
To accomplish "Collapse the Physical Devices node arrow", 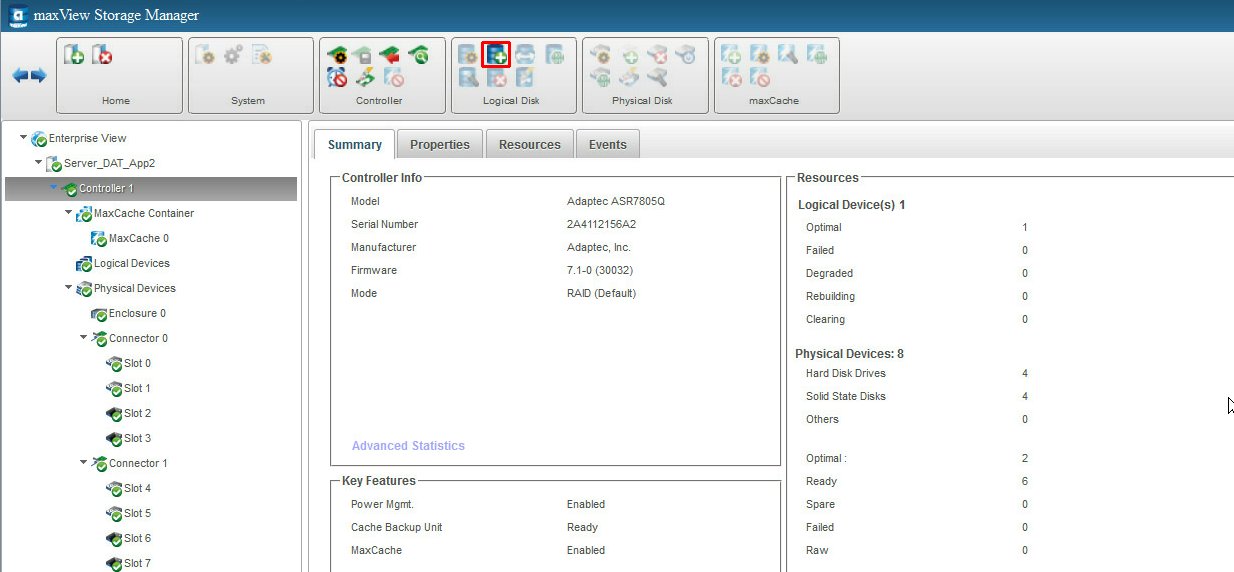I will click(68, 288).
